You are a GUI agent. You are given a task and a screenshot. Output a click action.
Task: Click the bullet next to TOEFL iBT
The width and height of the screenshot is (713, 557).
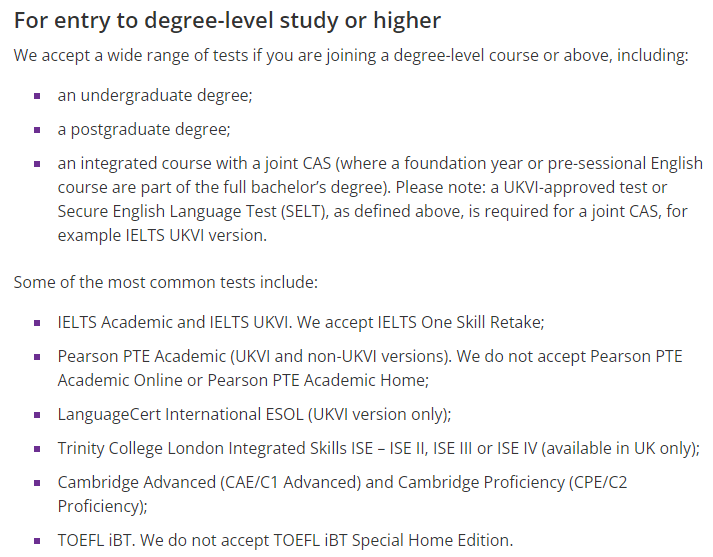pyautogui.click(x=37, y=541)
